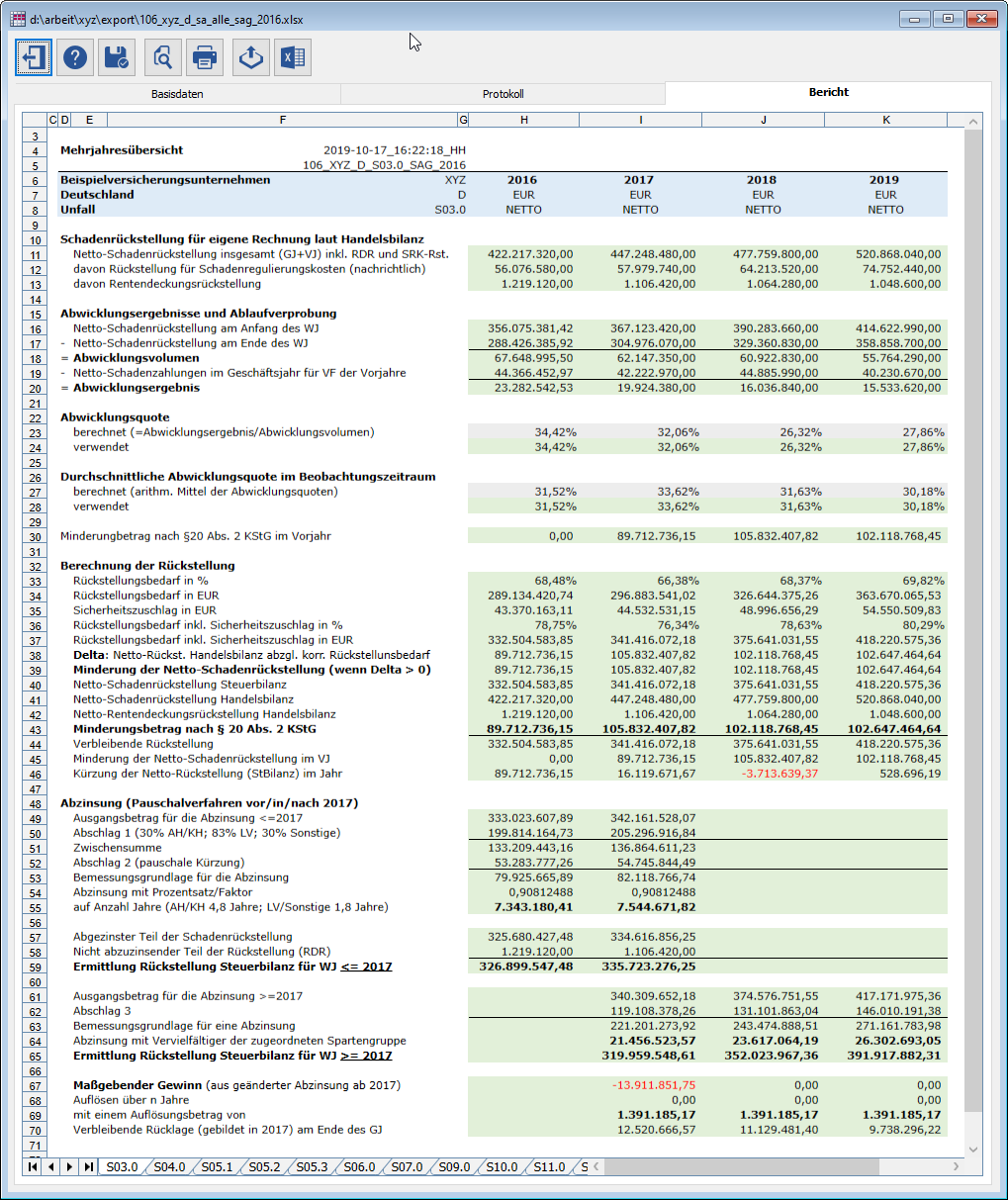Click the exit/leave window icon

34,57
